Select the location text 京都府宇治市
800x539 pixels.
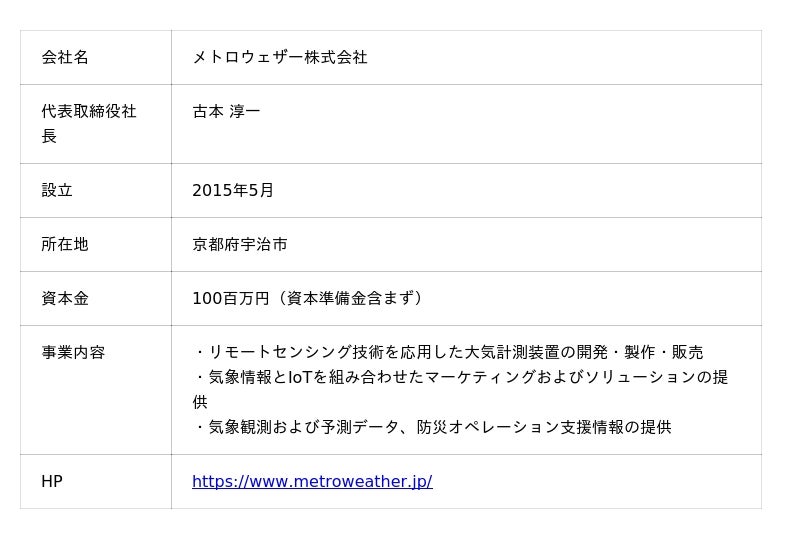[240, 244]
